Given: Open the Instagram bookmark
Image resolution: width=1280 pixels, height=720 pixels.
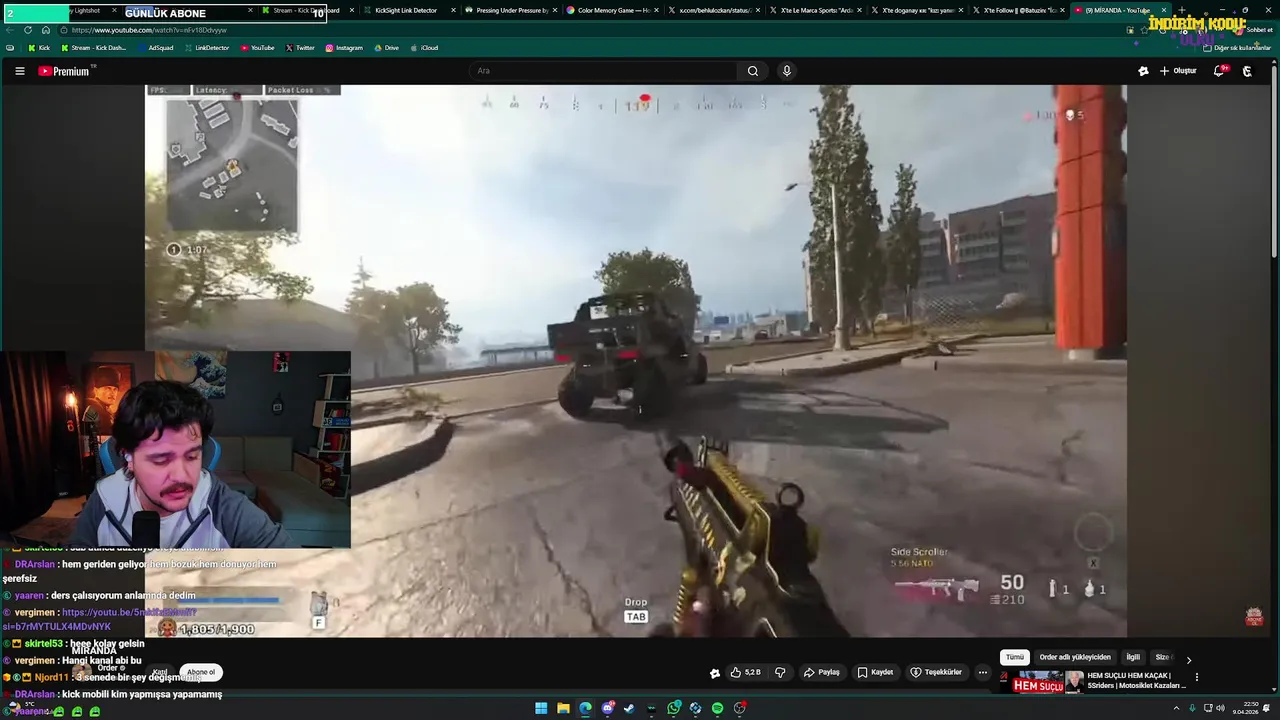Looking at the screenshot, I should point(344,48).
